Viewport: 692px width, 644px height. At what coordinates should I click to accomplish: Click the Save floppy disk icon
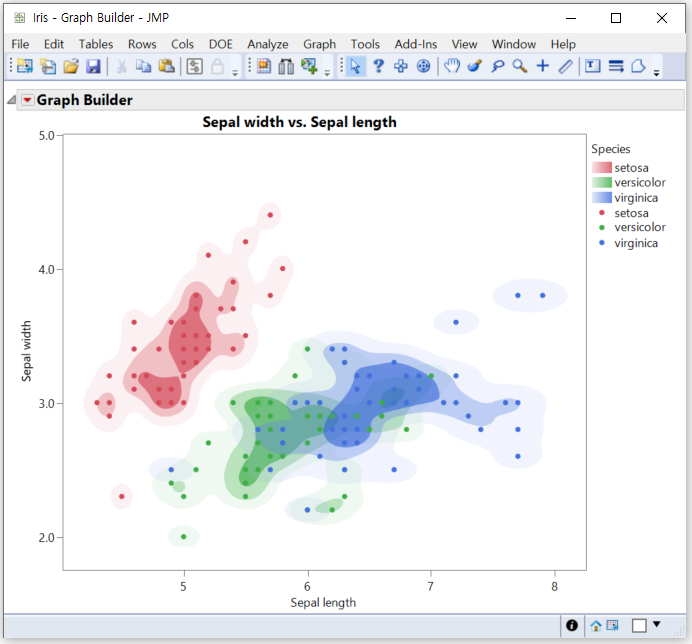click(93, 66)
